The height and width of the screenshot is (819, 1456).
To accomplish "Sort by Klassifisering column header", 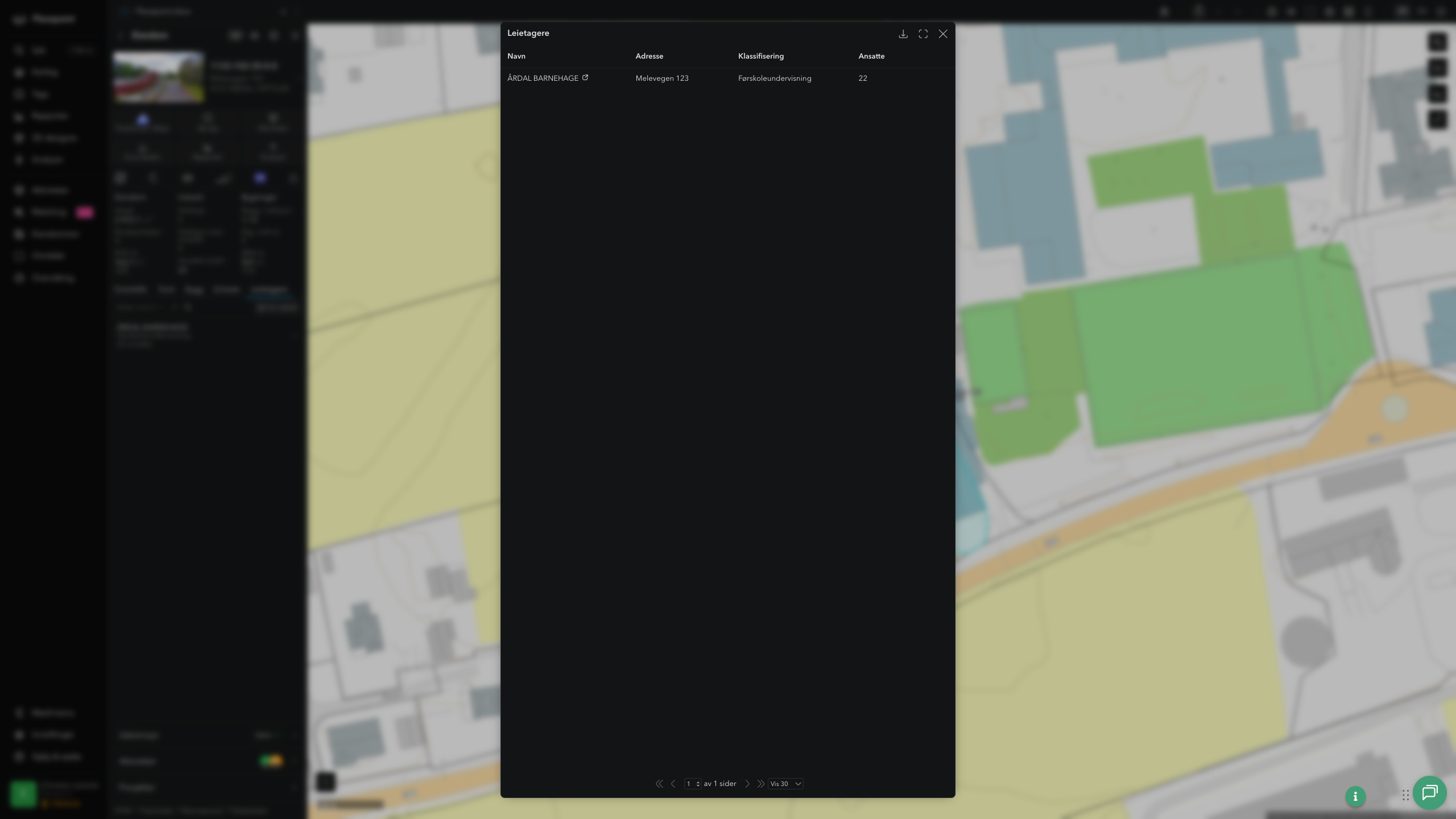I will click(x=761, y=56).
